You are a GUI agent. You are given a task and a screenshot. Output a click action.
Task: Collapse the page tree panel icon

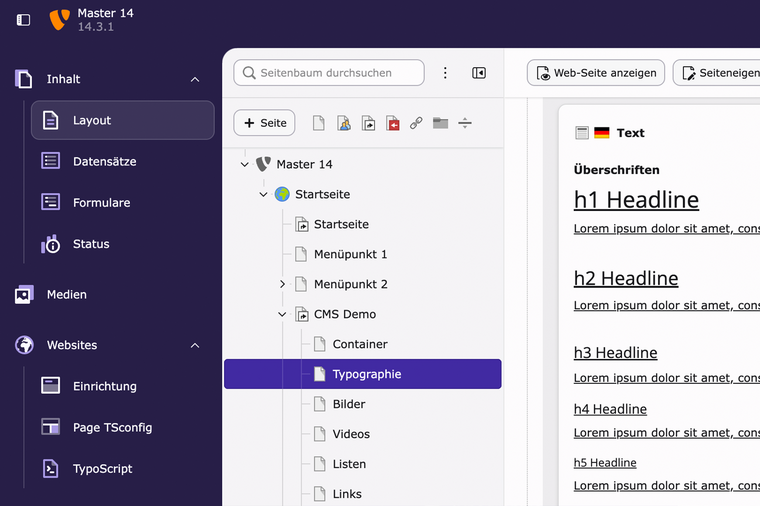(x=479, y=73)
